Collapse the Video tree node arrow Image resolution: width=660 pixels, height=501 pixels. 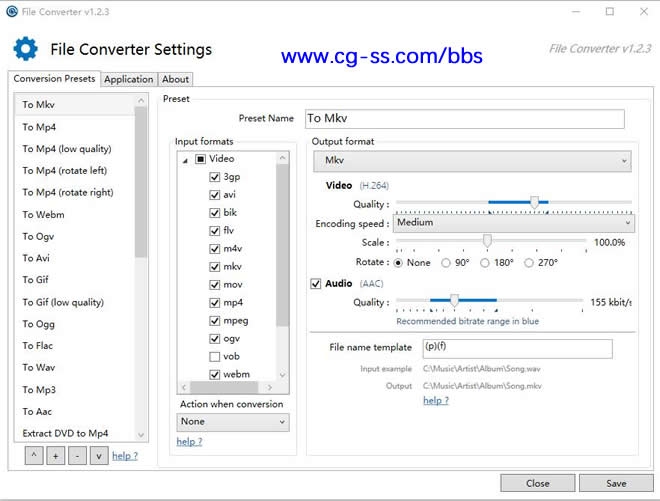(x=185, y=160)
